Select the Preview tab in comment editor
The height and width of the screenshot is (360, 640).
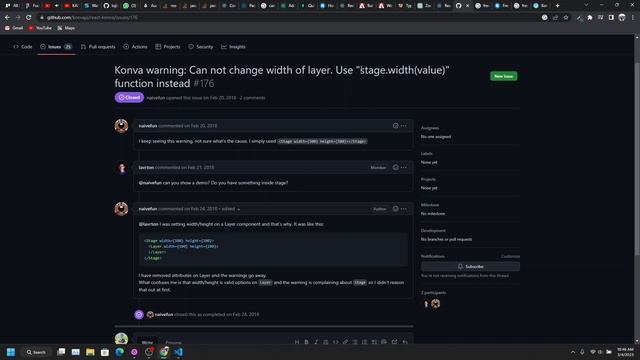pyautogui.click(x=173, y=342)
